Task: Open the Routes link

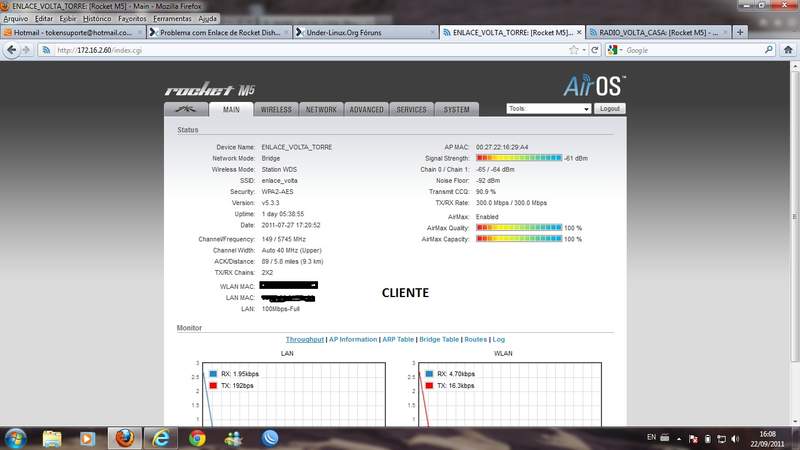Action: [x=476, y=339]
